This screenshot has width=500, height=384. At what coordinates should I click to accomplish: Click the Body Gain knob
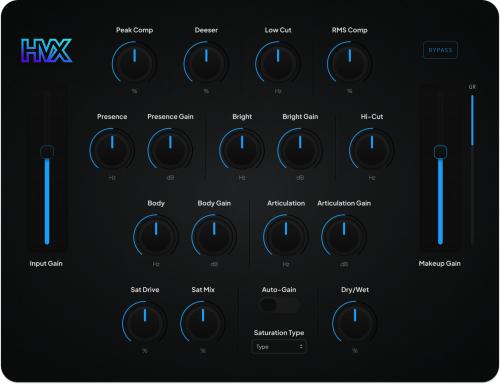(x=214, y=236)
